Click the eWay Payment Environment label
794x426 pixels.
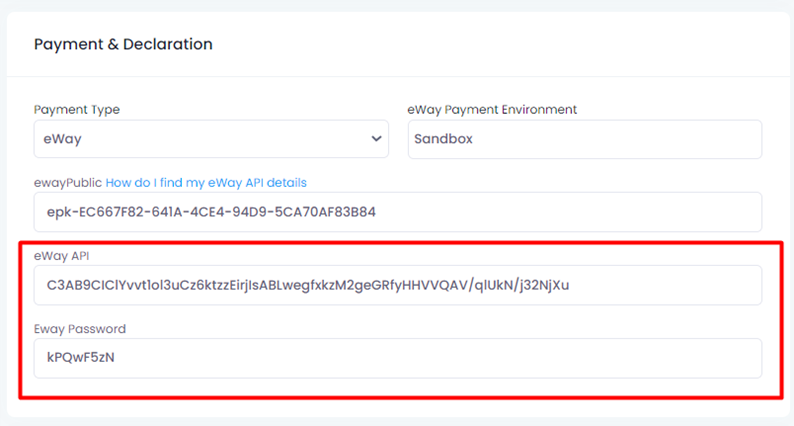(492, 109)
